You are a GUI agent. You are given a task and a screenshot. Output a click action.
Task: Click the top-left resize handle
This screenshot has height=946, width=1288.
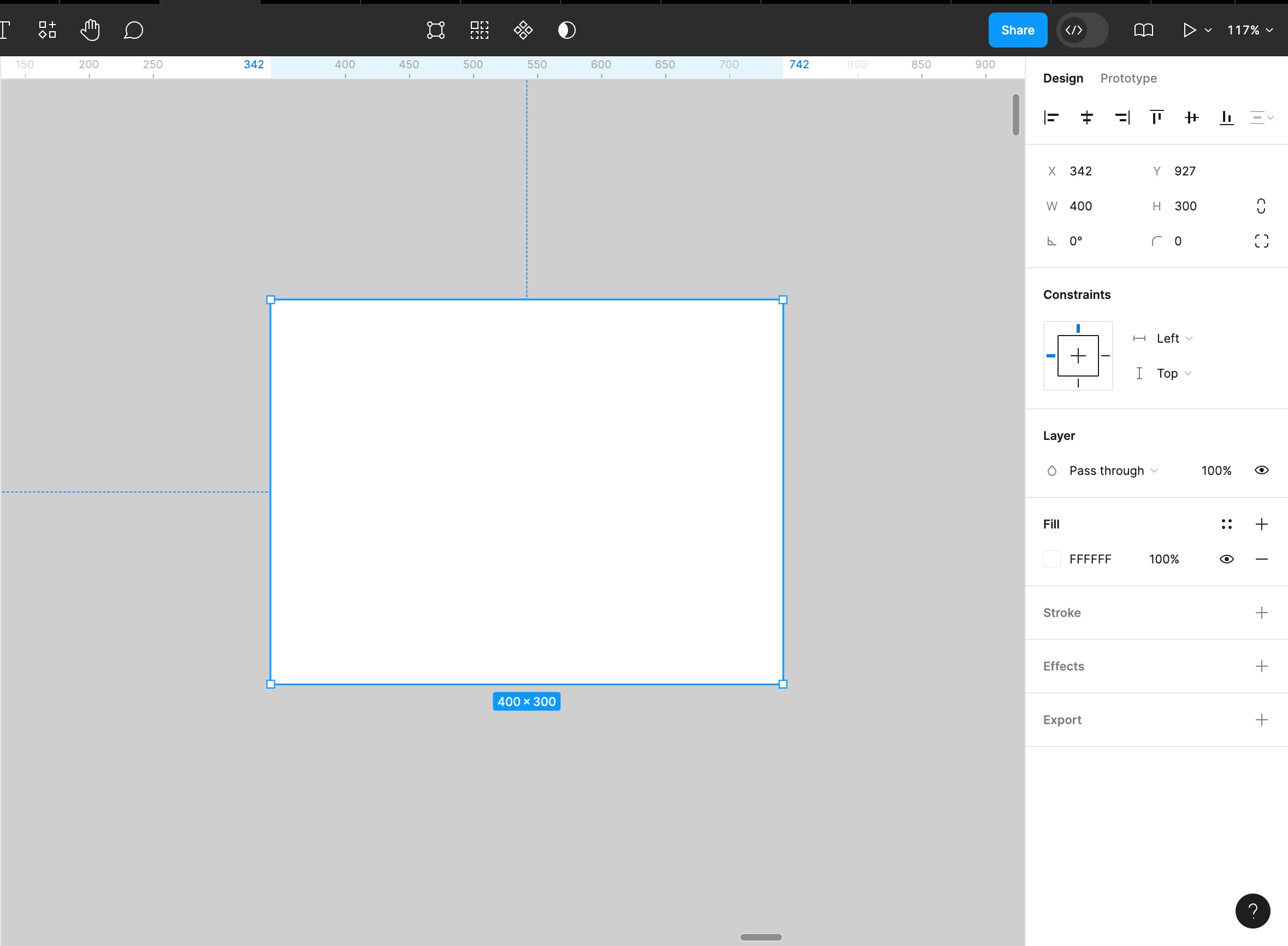tap(270, 299)
